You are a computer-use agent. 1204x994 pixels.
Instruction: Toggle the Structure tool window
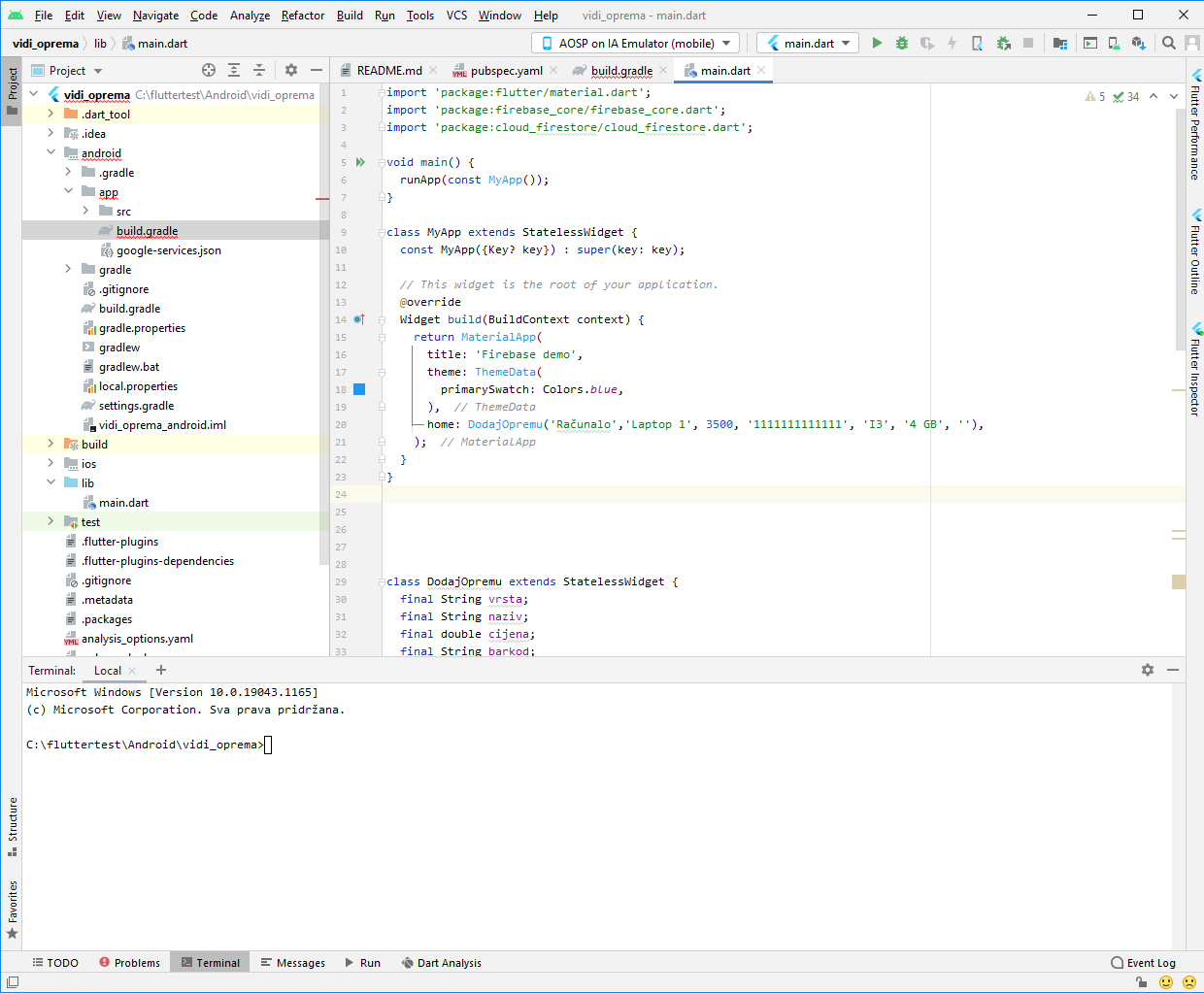coord(12,826)
